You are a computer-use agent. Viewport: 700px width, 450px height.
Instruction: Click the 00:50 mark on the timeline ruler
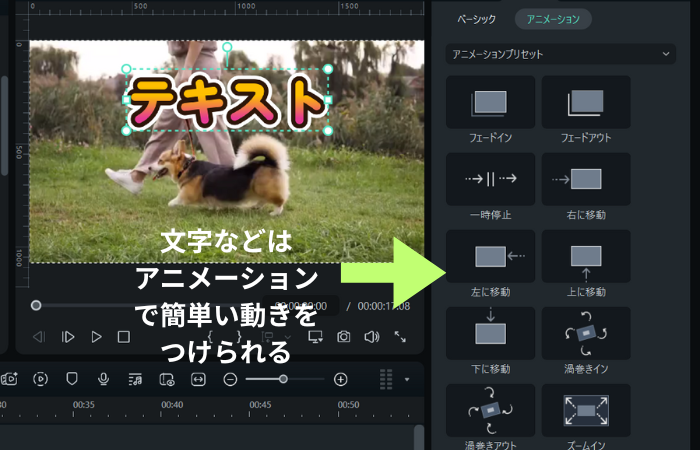[x=348, y=405]
